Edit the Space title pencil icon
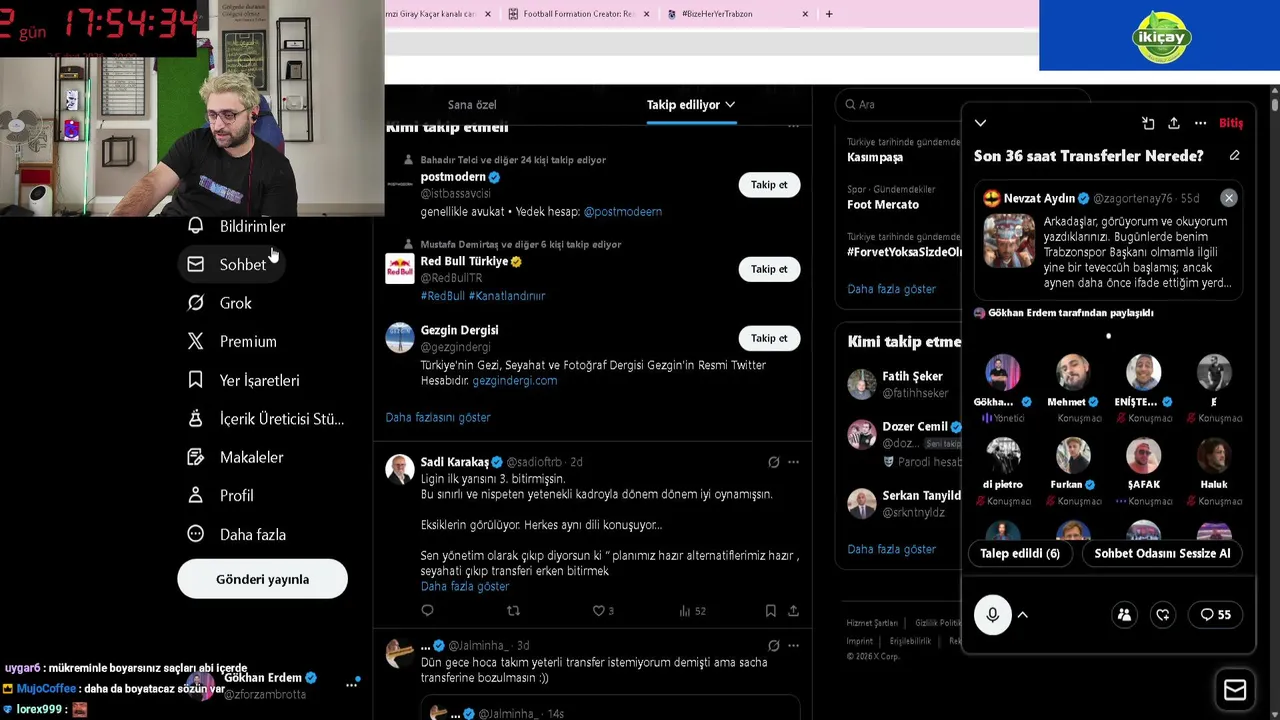The height and width of the screenshot is (720, 1280). coord(1234,156)
